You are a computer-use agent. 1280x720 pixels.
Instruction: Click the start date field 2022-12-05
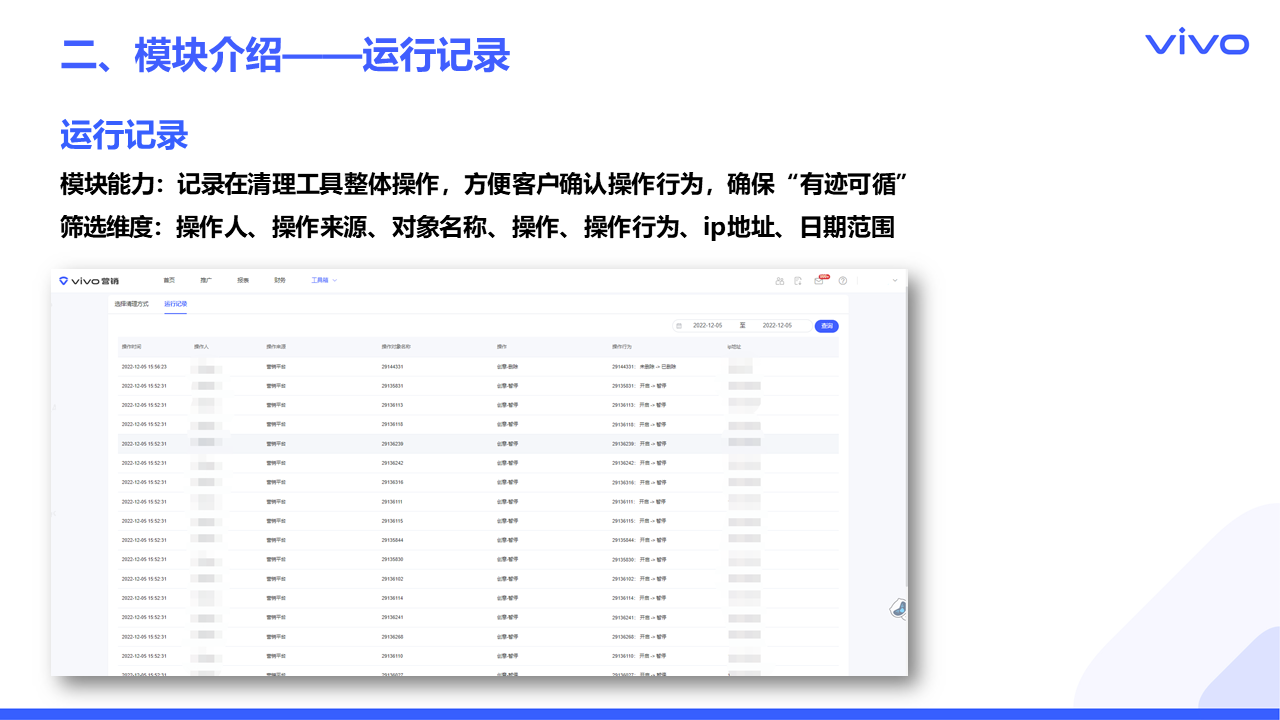707,326
